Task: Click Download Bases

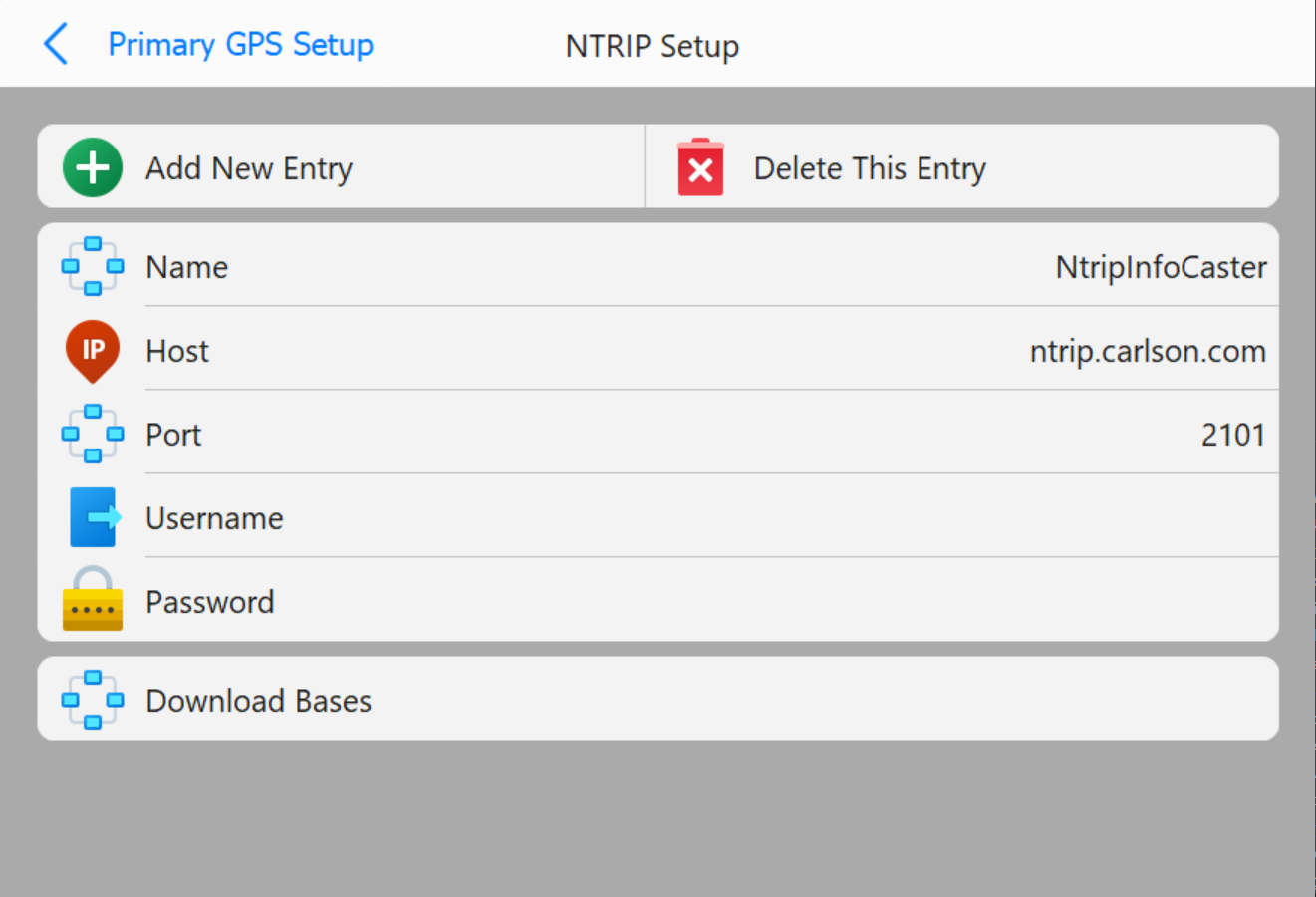Action: click(658, 699)
